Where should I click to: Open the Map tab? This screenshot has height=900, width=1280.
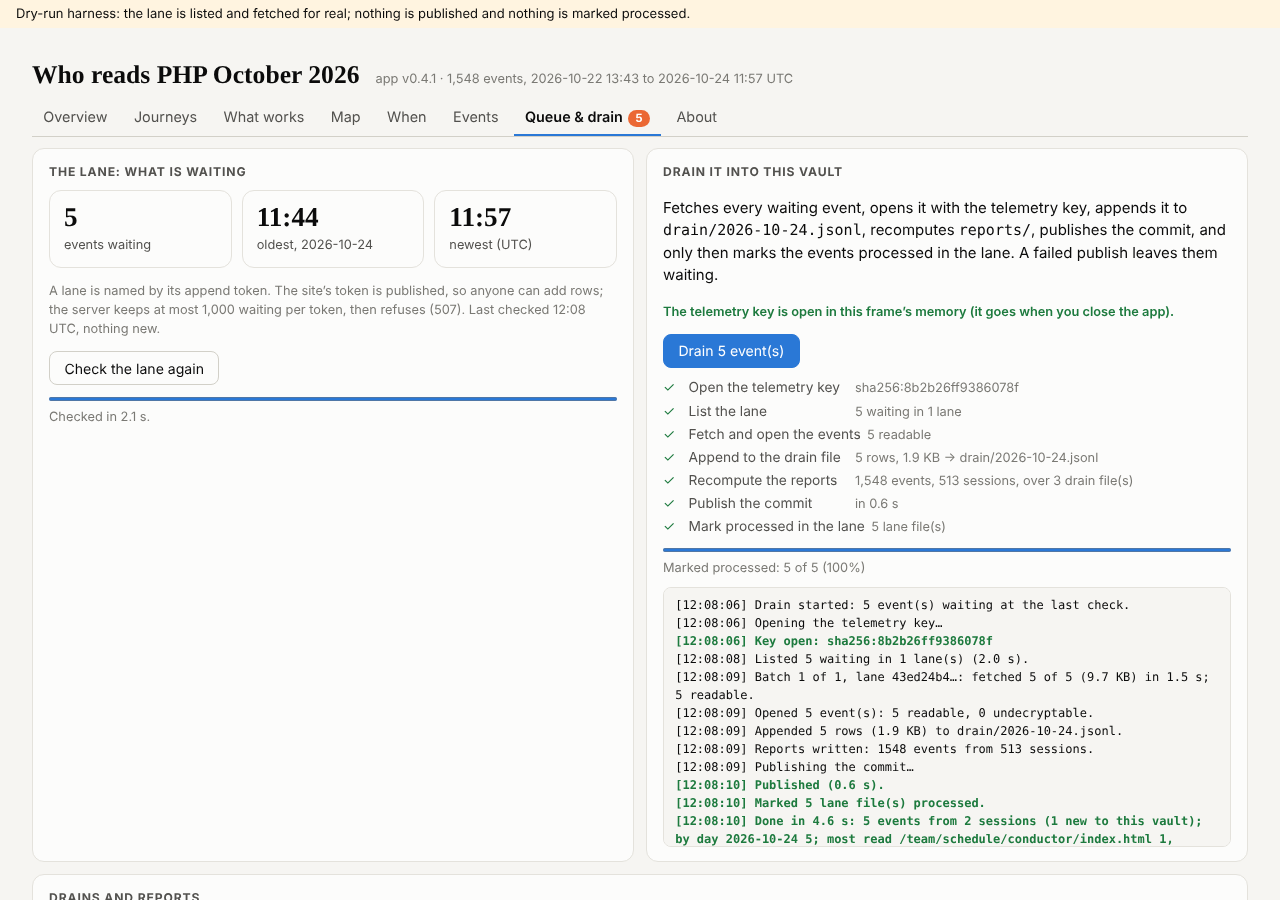click(345, 117)
